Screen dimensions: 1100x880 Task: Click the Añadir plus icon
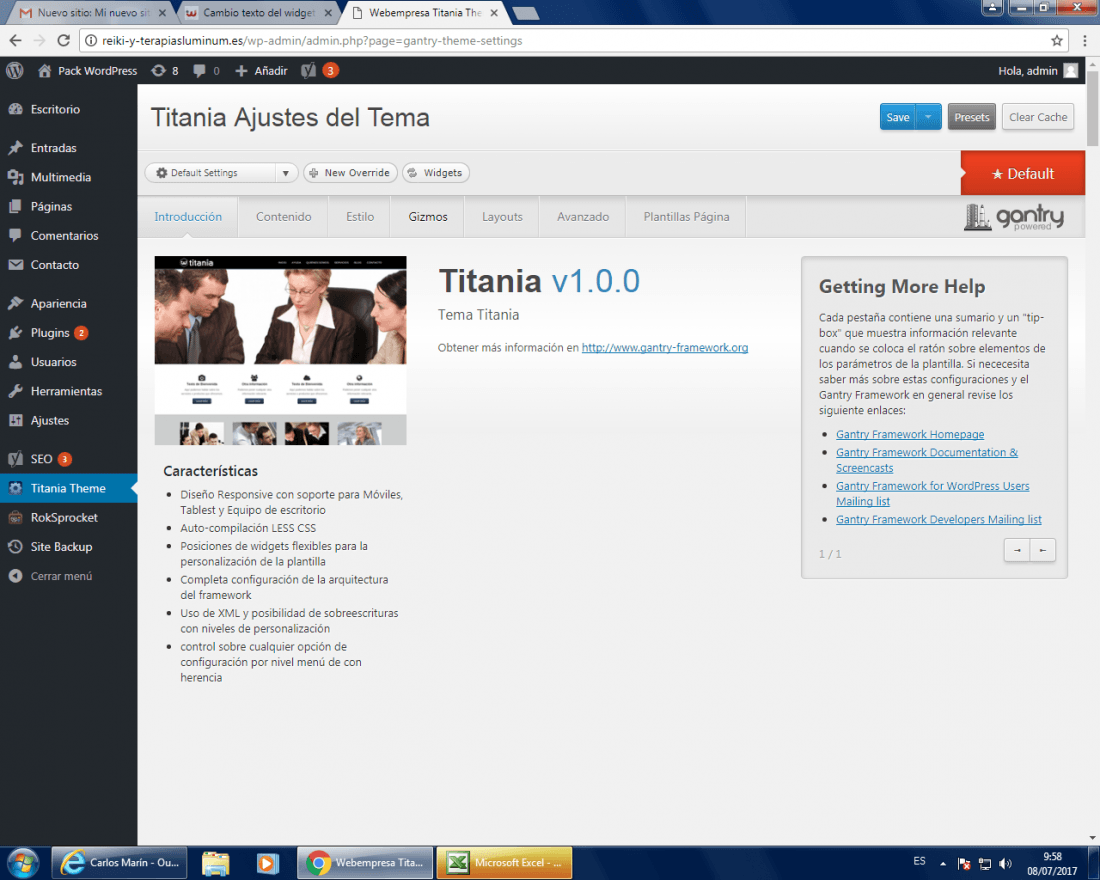241,71
